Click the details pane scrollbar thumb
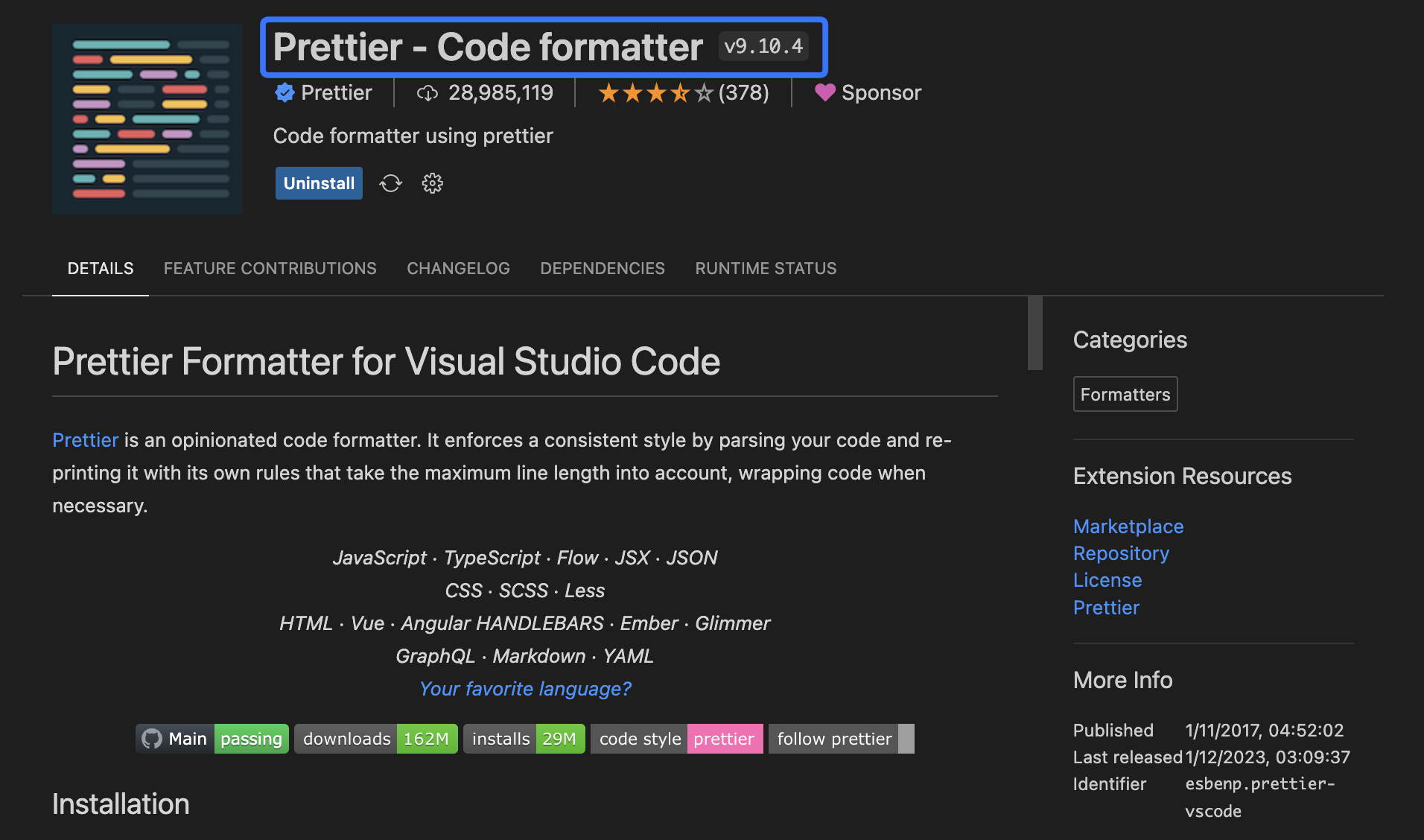The height and width of the screenshot is (840, 1424). 1035,333
